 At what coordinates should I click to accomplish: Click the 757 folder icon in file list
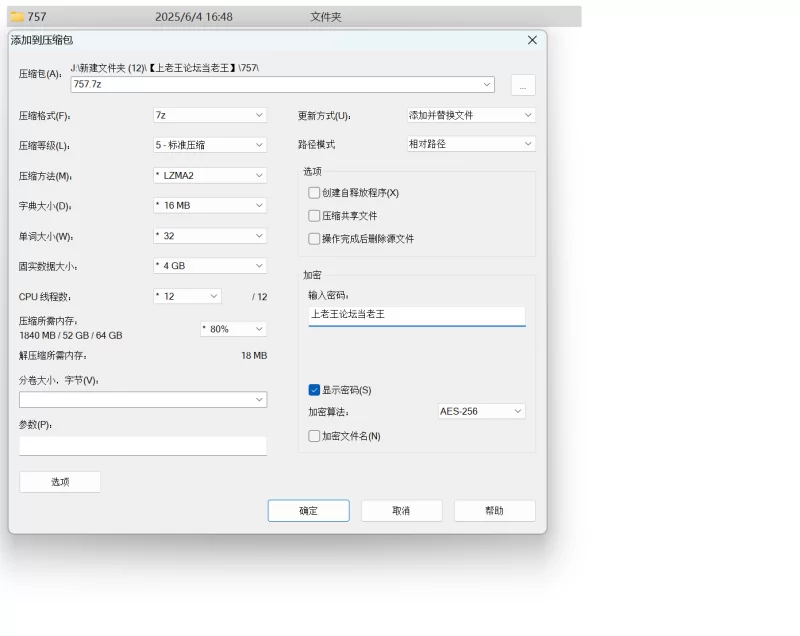17,17
